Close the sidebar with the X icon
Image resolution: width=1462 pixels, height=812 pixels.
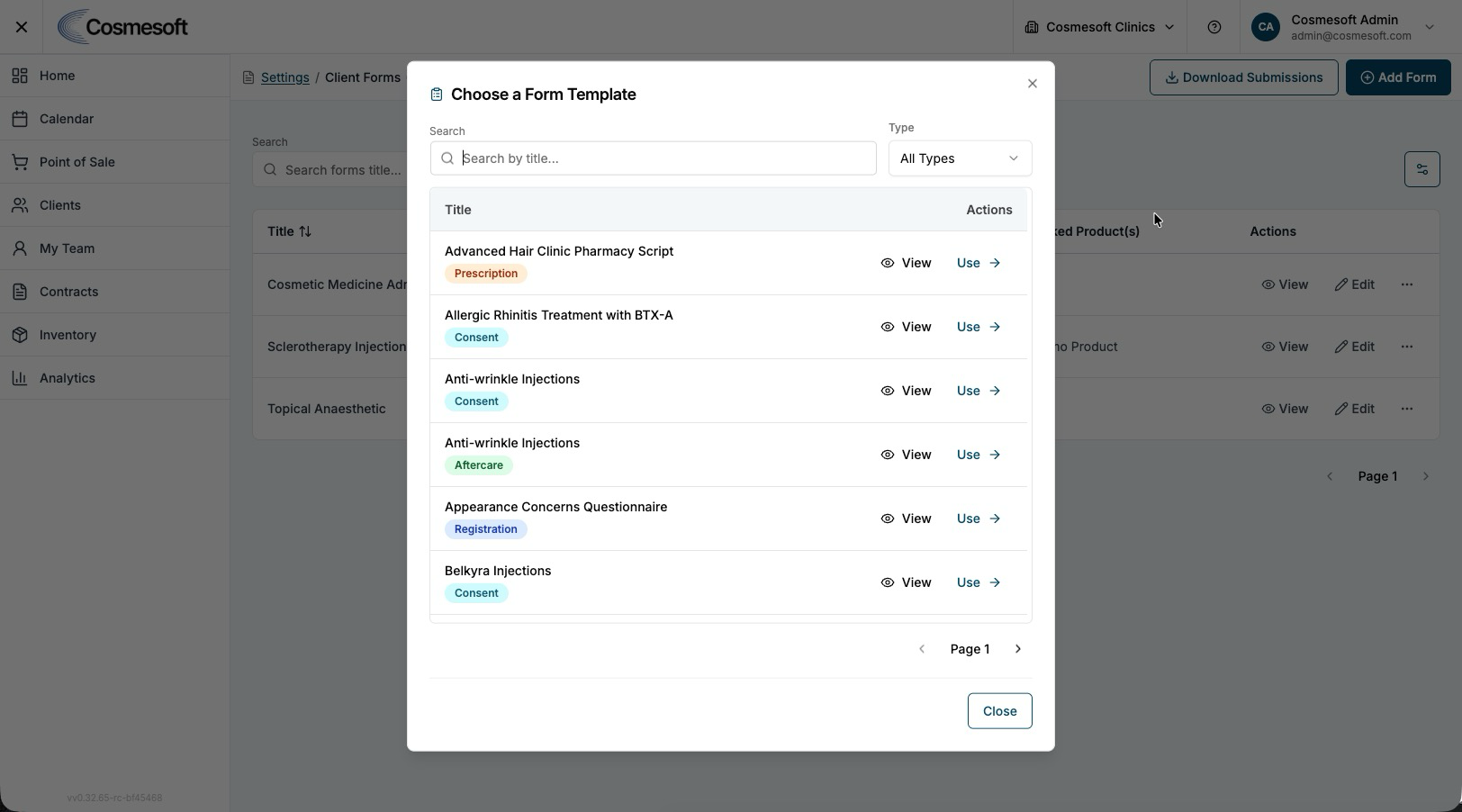pos(22,27)
